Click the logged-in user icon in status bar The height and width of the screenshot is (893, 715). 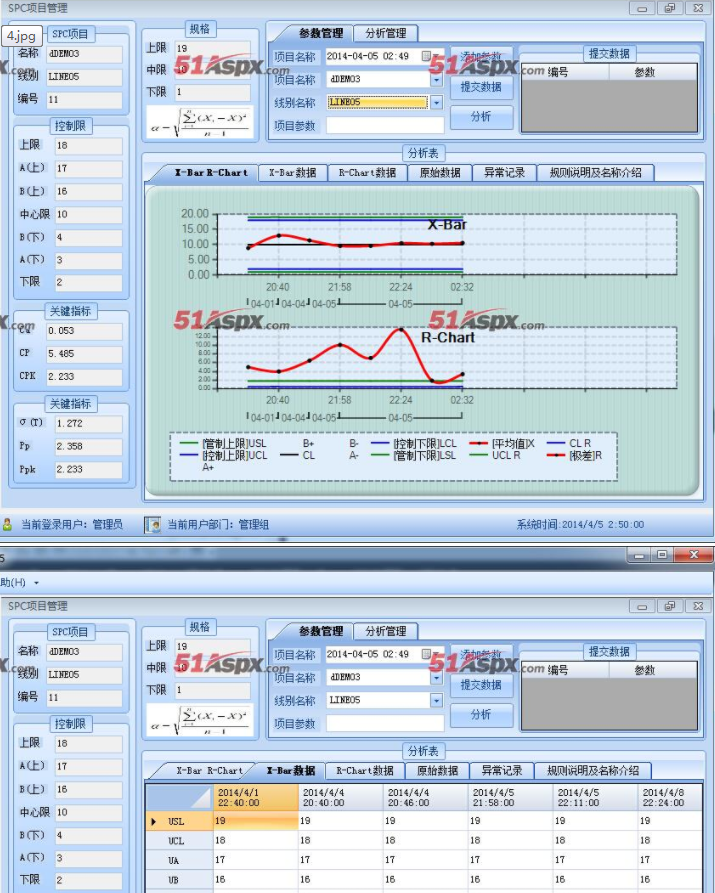[7, 525]
